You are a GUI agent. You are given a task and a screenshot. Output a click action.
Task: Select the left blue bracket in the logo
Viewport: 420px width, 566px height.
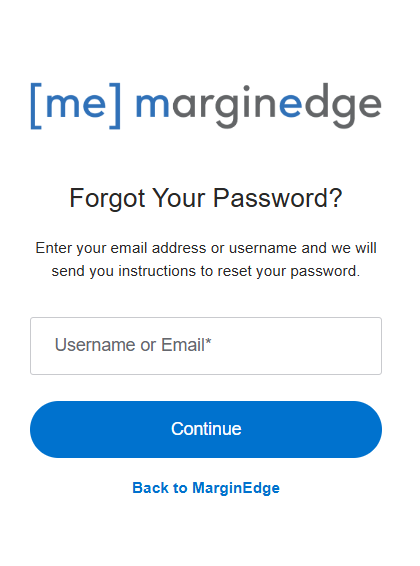coord(36,105)
